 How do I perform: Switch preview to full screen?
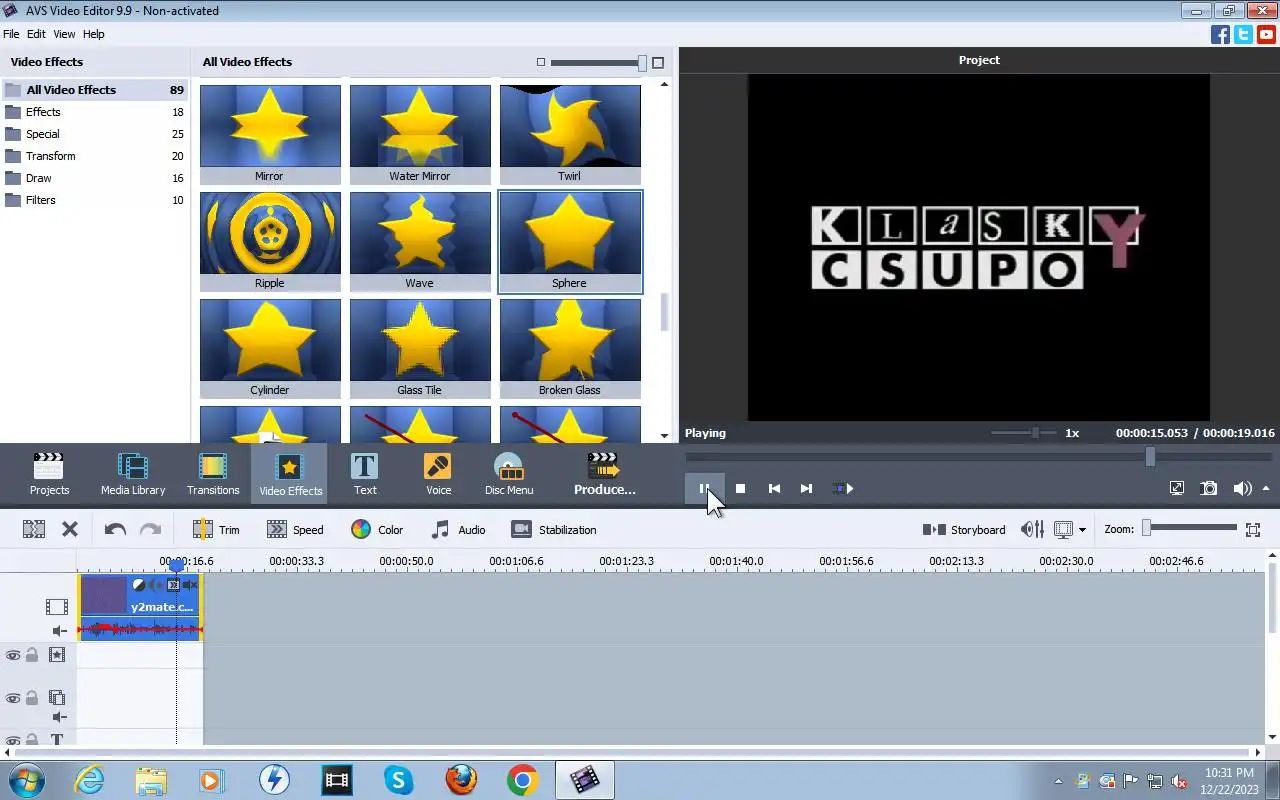pos(1177,489)
